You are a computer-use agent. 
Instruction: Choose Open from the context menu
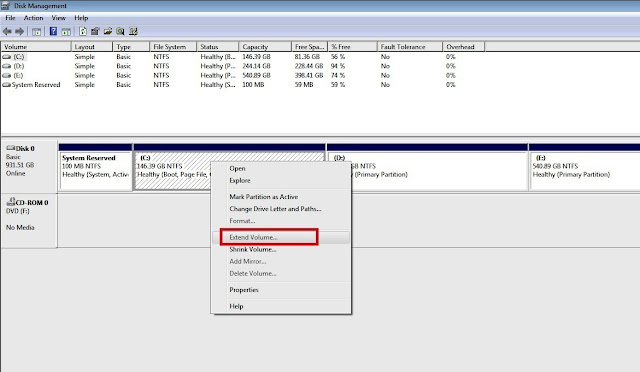281,168
